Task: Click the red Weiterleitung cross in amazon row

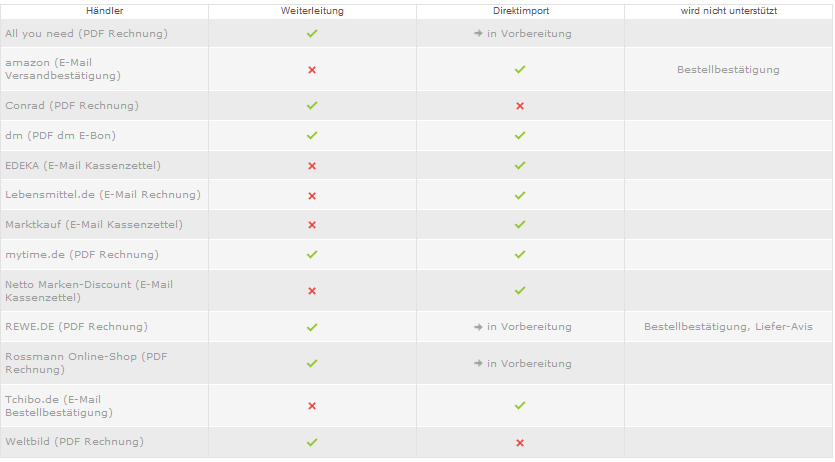Action: pyautogui.click(x=312, y=70)
